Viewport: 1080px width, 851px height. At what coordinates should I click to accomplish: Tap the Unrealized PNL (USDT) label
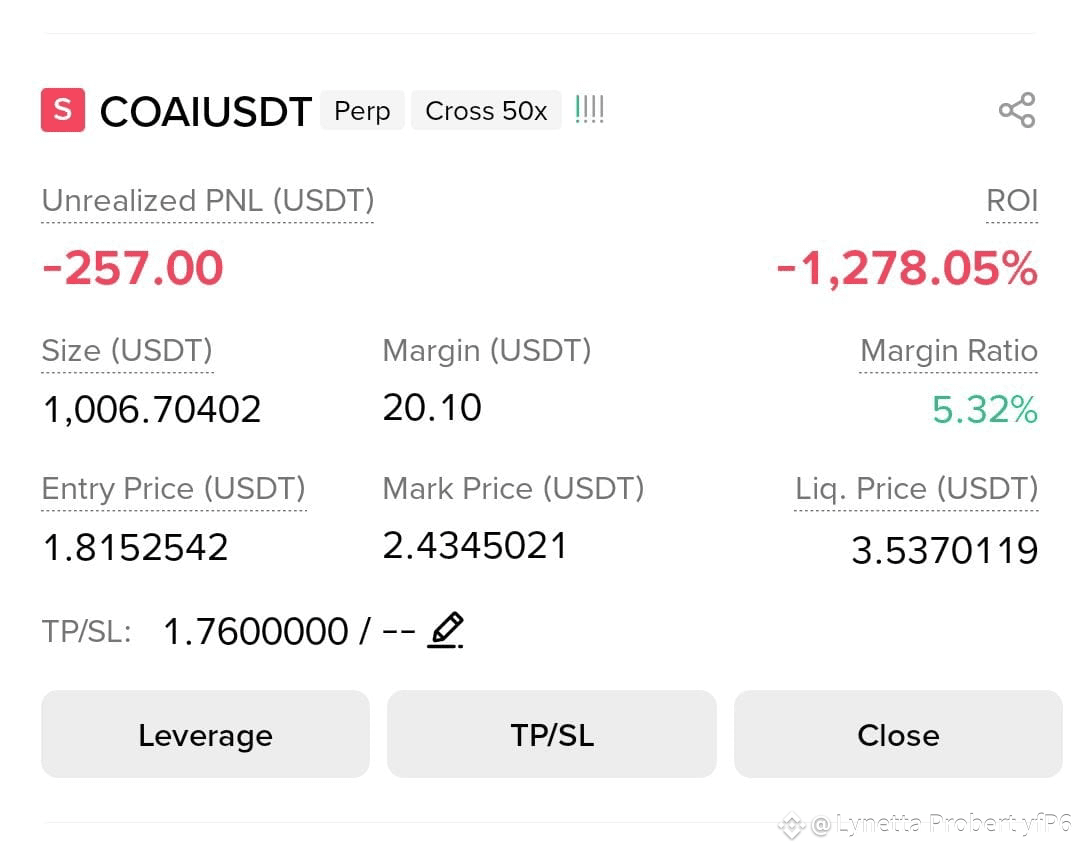click(208, 202)
